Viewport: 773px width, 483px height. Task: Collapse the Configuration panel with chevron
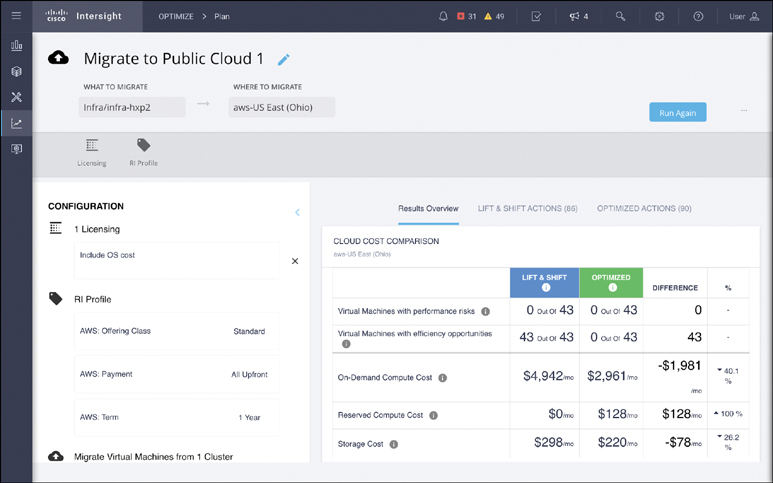(x=297, y=212)
